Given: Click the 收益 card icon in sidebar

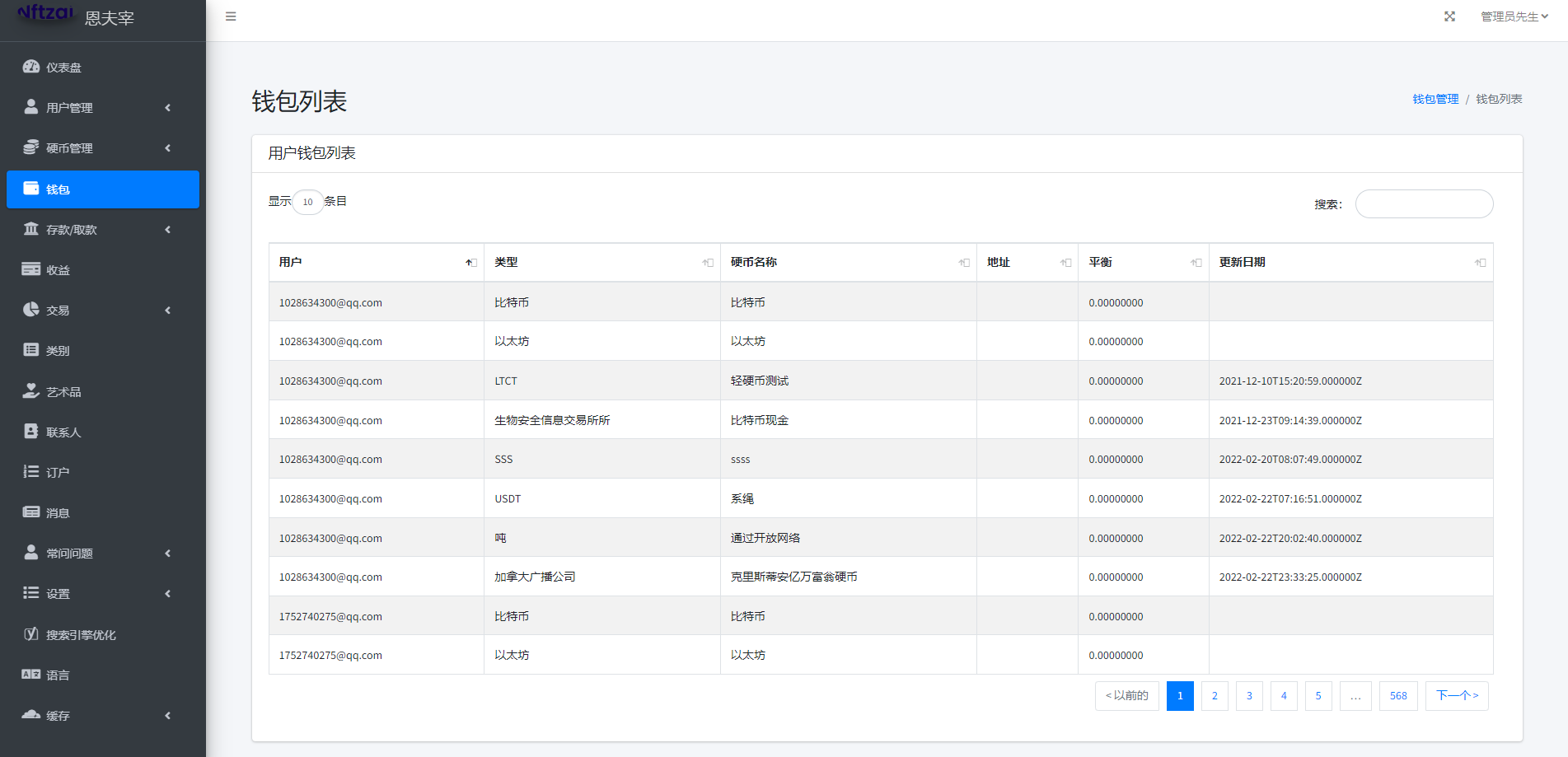Looking at the screenshot, I should pos(31,269).
